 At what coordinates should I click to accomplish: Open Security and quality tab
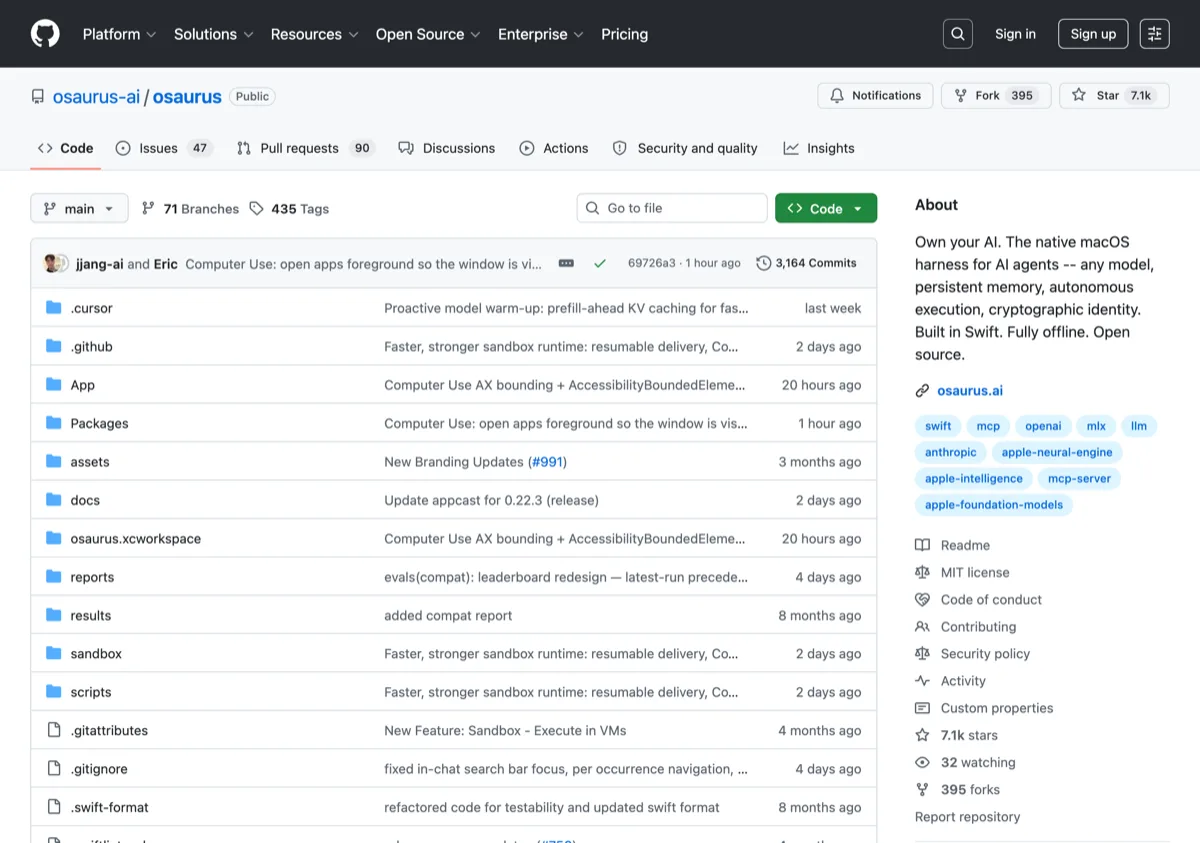click(685, 148)
